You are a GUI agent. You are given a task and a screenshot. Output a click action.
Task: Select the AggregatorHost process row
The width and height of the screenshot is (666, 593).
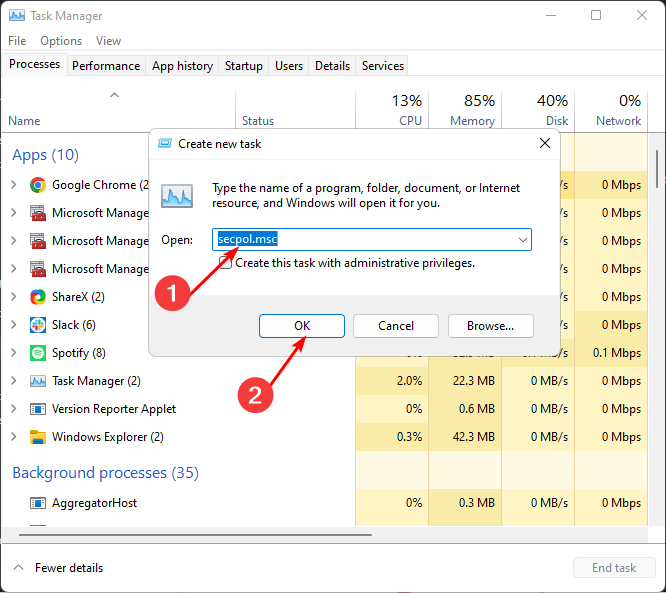325,503
